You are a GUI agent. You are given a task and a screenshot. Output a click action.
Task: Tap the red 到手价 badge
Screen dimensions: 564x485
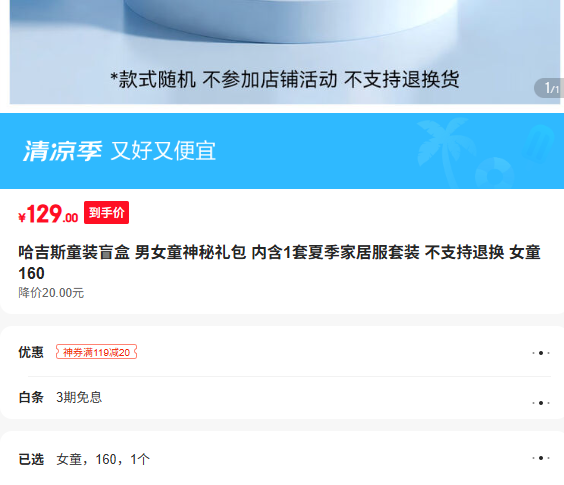coord(106,212)
